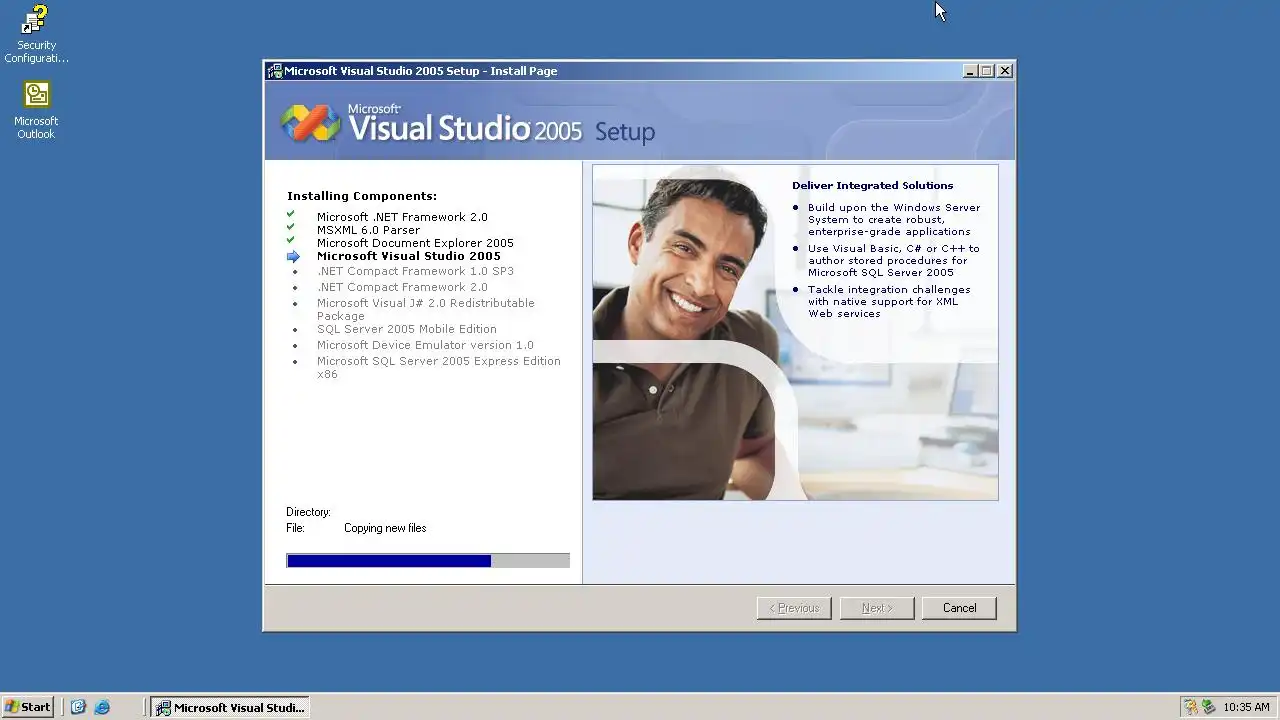Activate Microsoft Visual Studio taskbar button
This screenshot has width=1280, height=720.
point(230,707)
